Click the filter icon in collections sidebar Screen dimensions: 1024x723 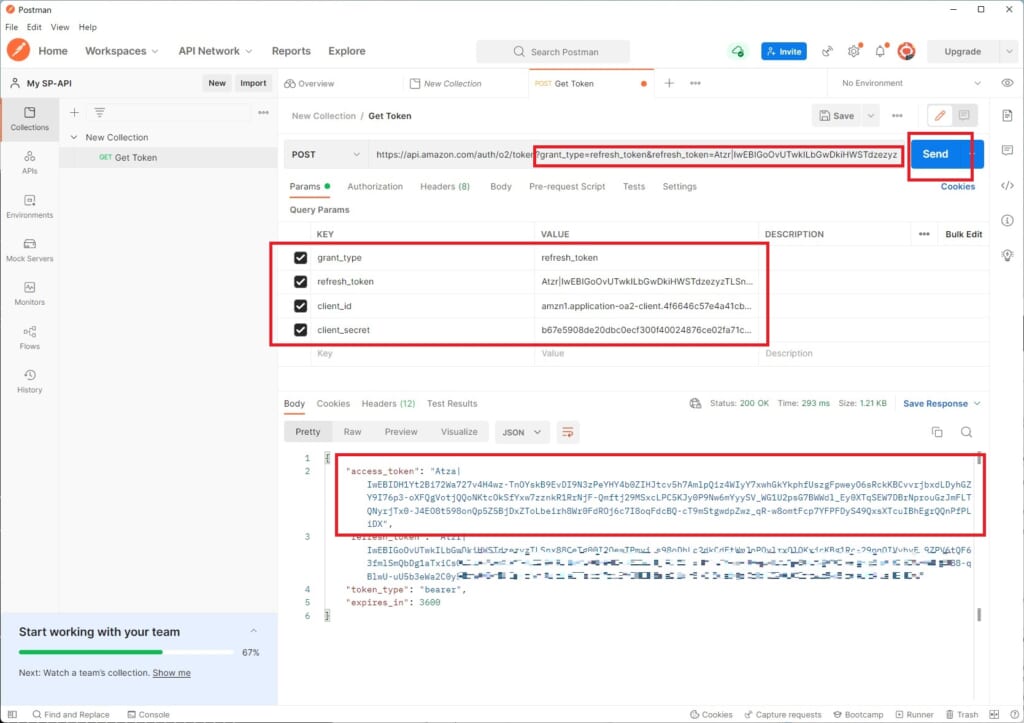coord(99,112)
